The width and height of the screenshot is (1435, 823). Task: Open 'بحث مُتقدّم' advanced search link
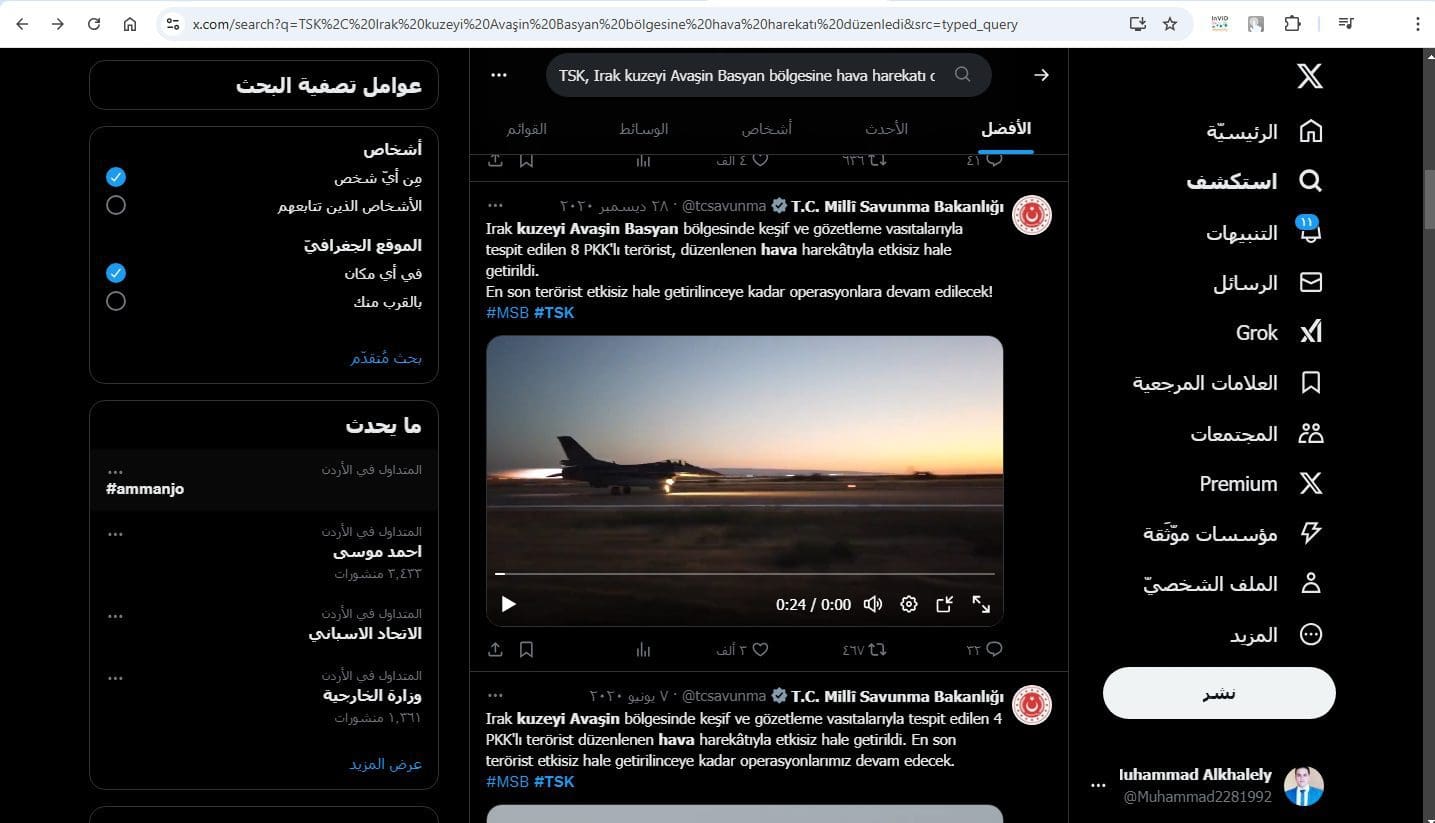[386, 358]
